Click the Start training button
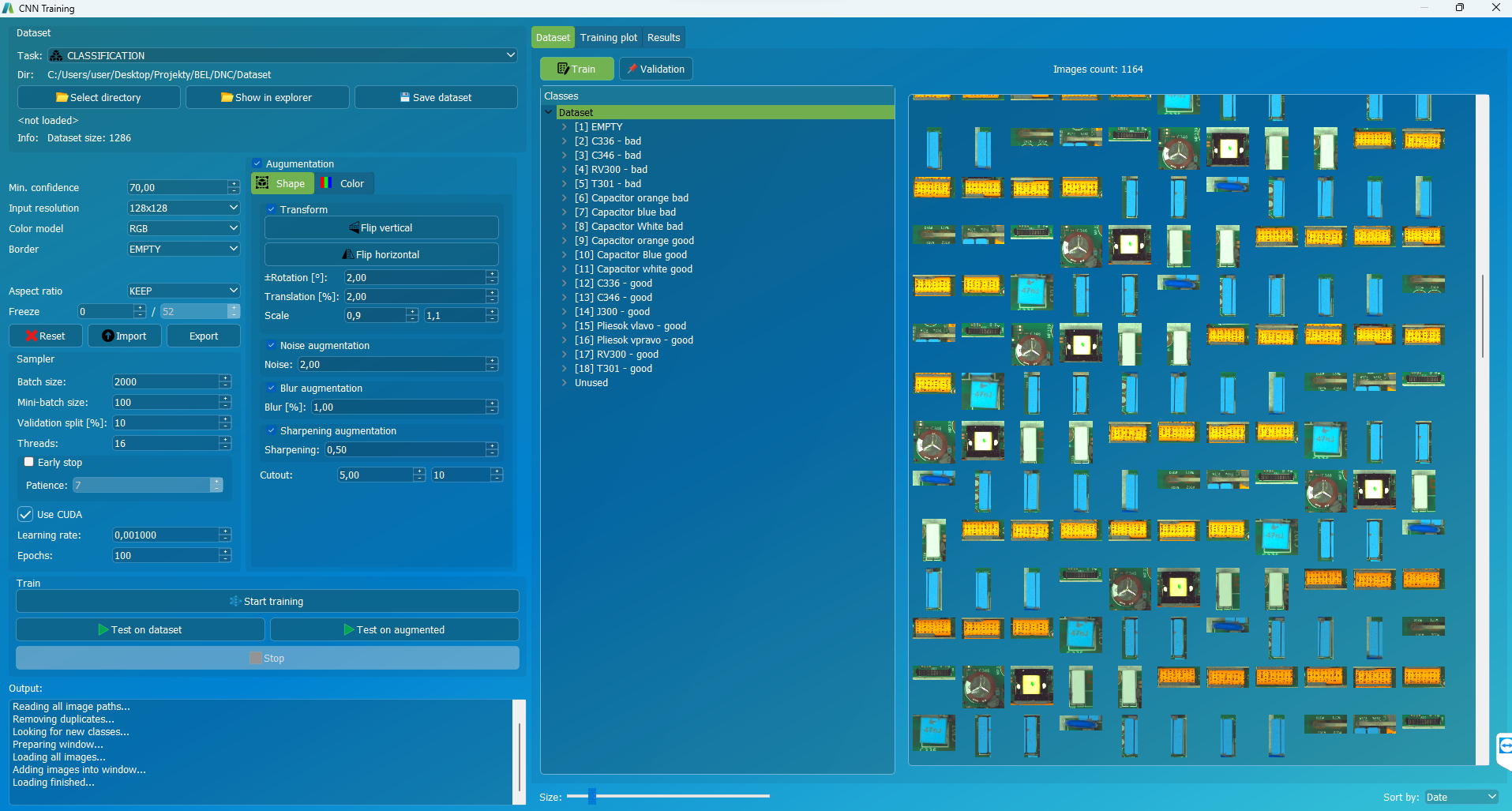Screen dimensions: 1512x811 point(267,601)
